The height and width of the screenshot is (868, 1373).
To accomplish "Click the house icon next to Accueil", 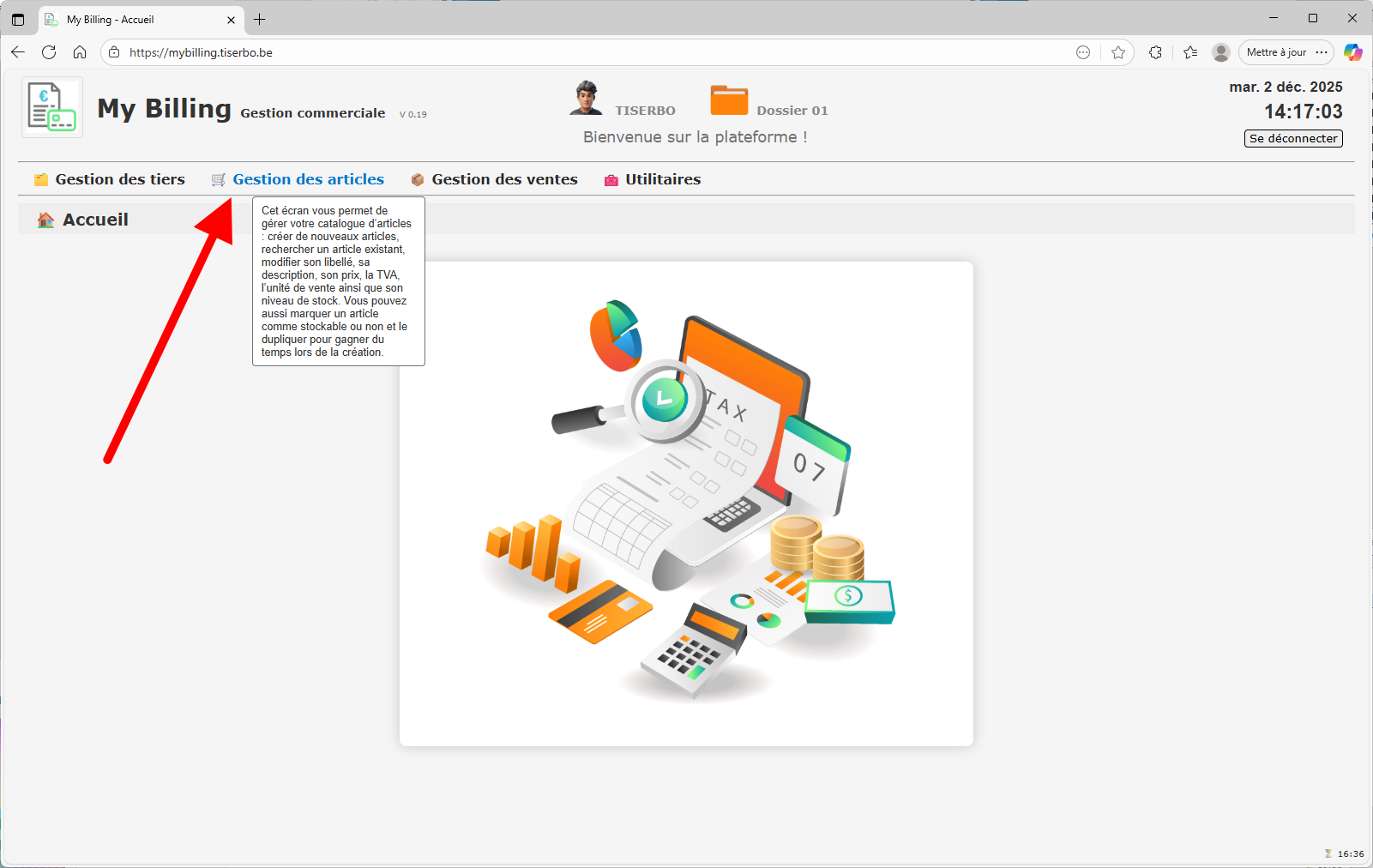I will pyautogui.click(x=44, y=219).
